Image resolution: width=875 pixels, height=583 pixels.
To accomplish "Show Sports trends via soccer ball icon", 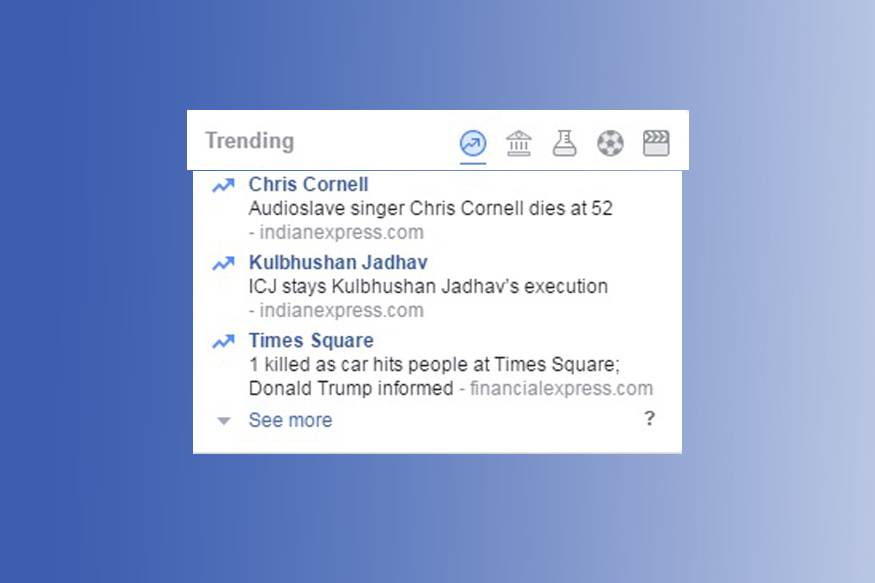I will (x=610, y=143).
